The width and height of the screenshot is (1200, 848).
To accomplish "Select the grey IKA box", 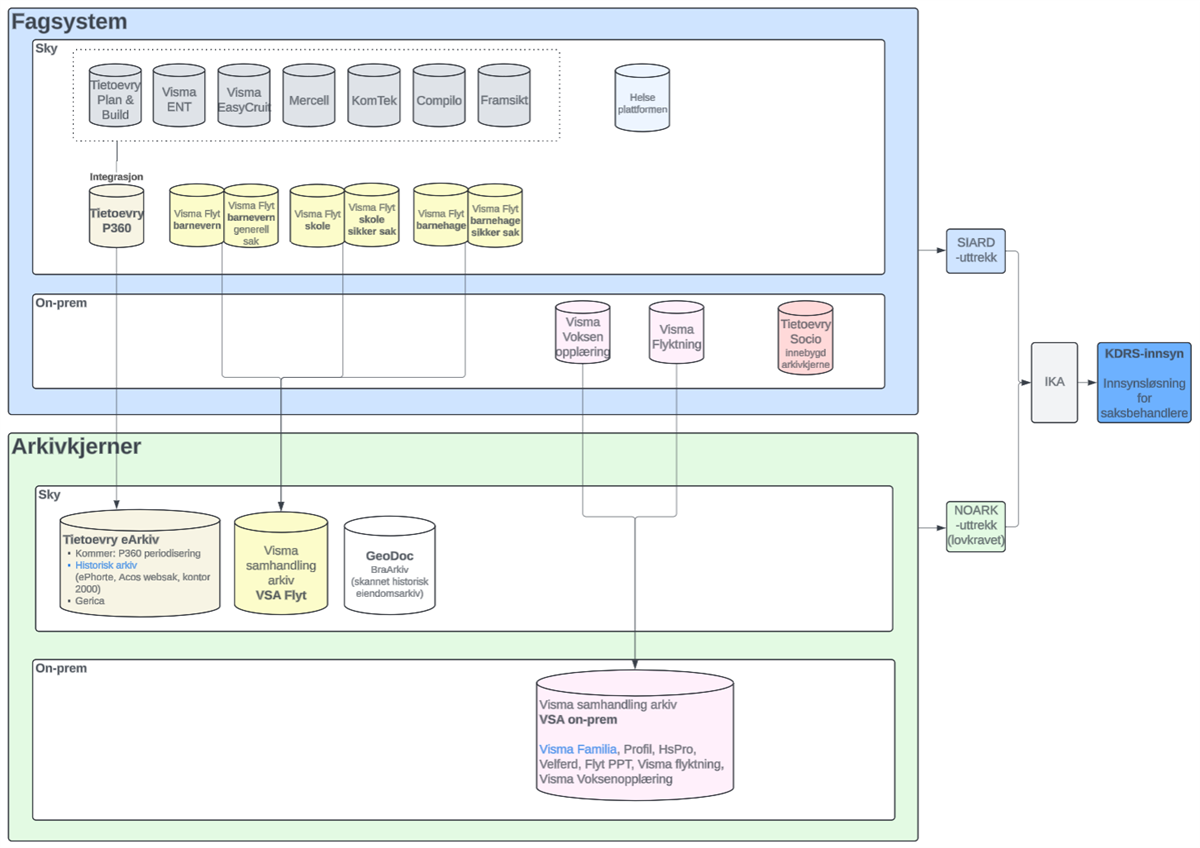I will click(x=1054, y=382).
